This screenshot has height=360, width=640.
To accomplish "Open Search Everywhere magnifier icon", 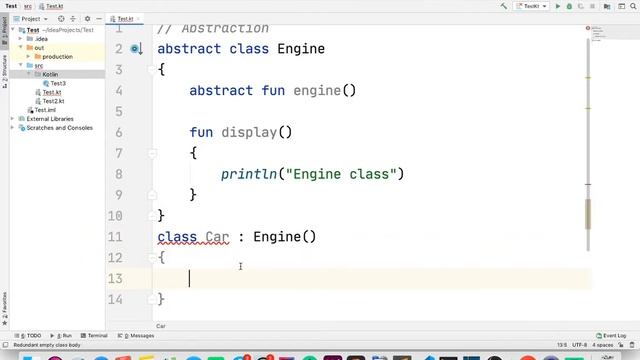I will click(633, 6).
